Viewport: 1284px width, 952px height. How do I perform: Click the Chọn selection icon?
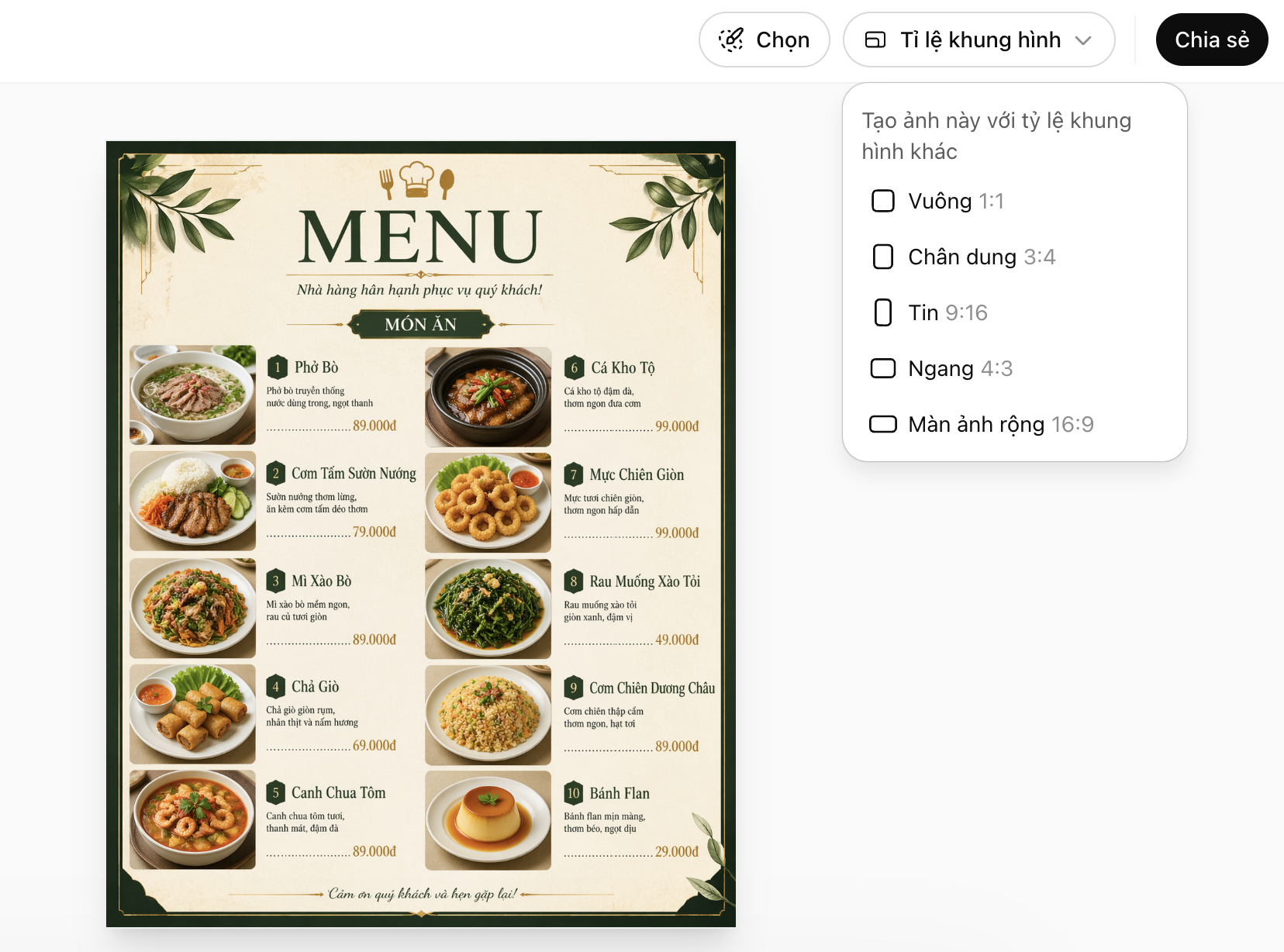pos(731,40)
